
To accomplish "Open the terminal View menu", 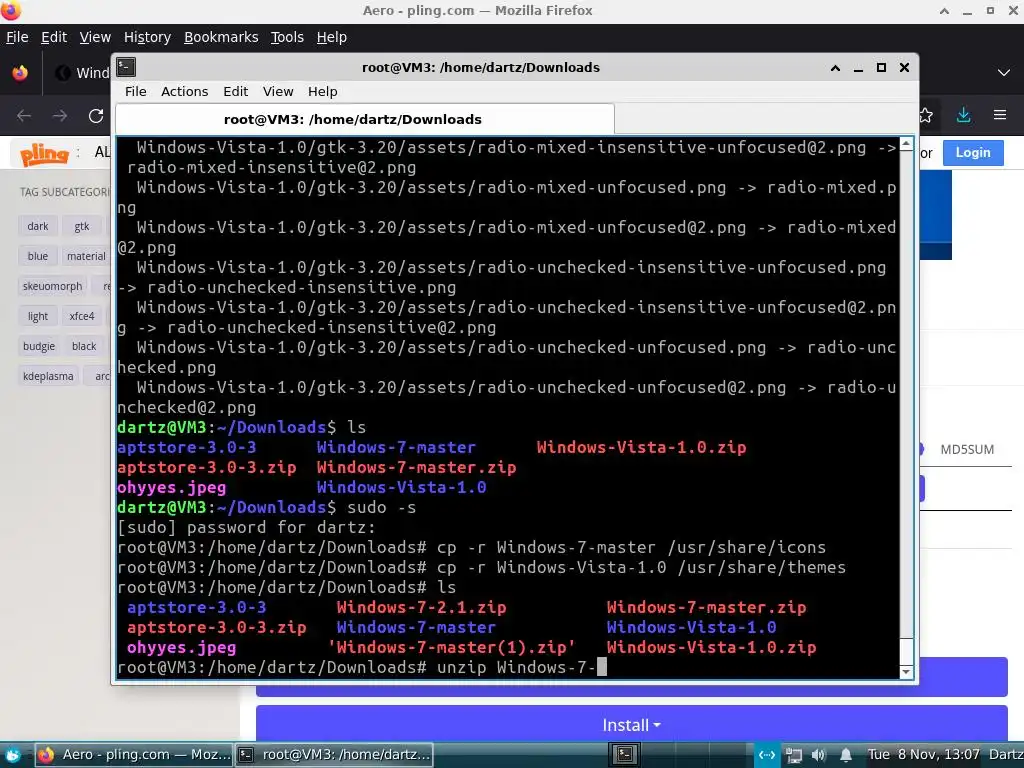I will [278, 91].
